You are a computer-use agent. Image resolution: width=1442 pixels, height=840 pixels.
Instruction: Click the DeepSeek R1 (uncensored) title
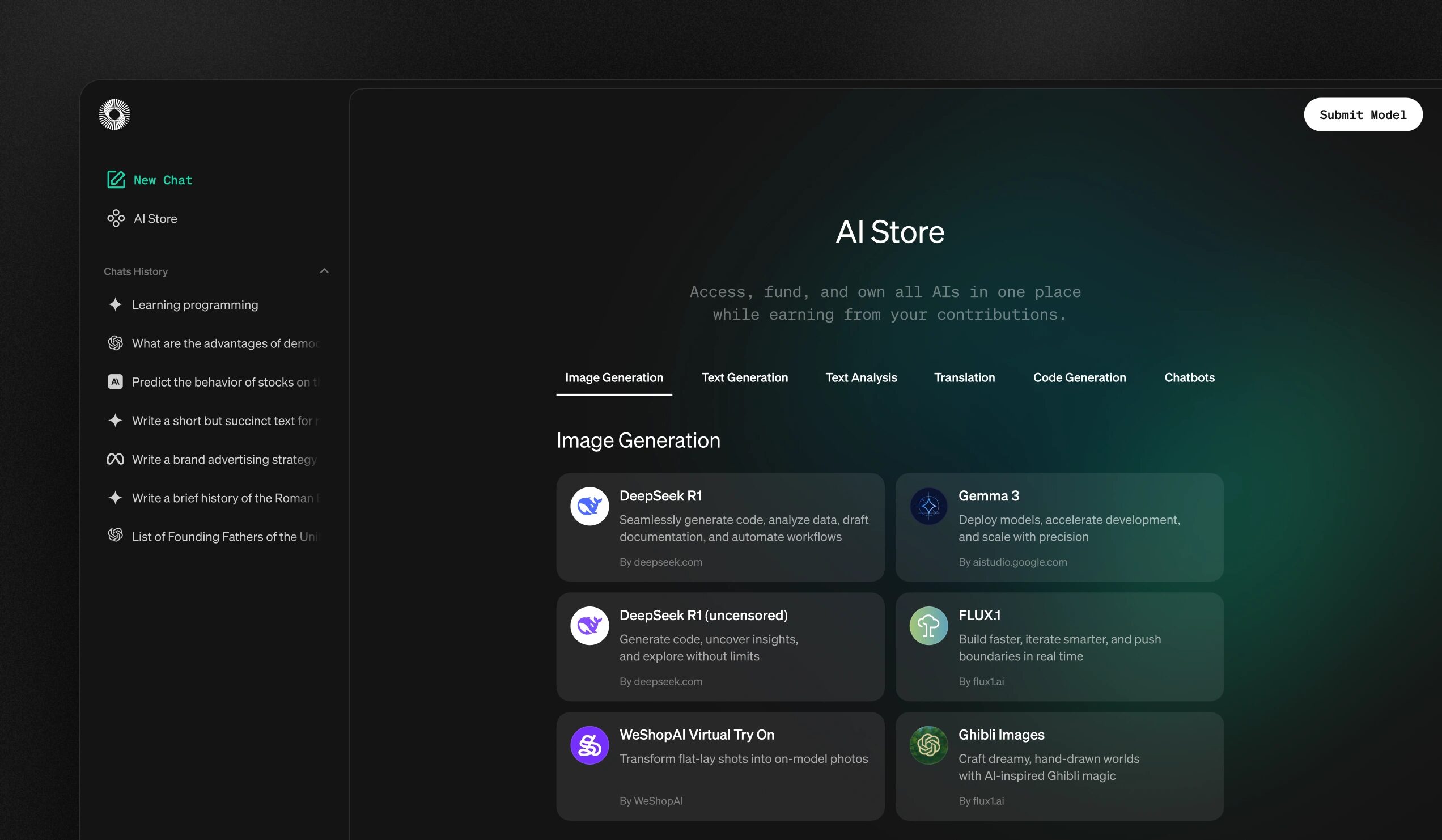point(703,615)
